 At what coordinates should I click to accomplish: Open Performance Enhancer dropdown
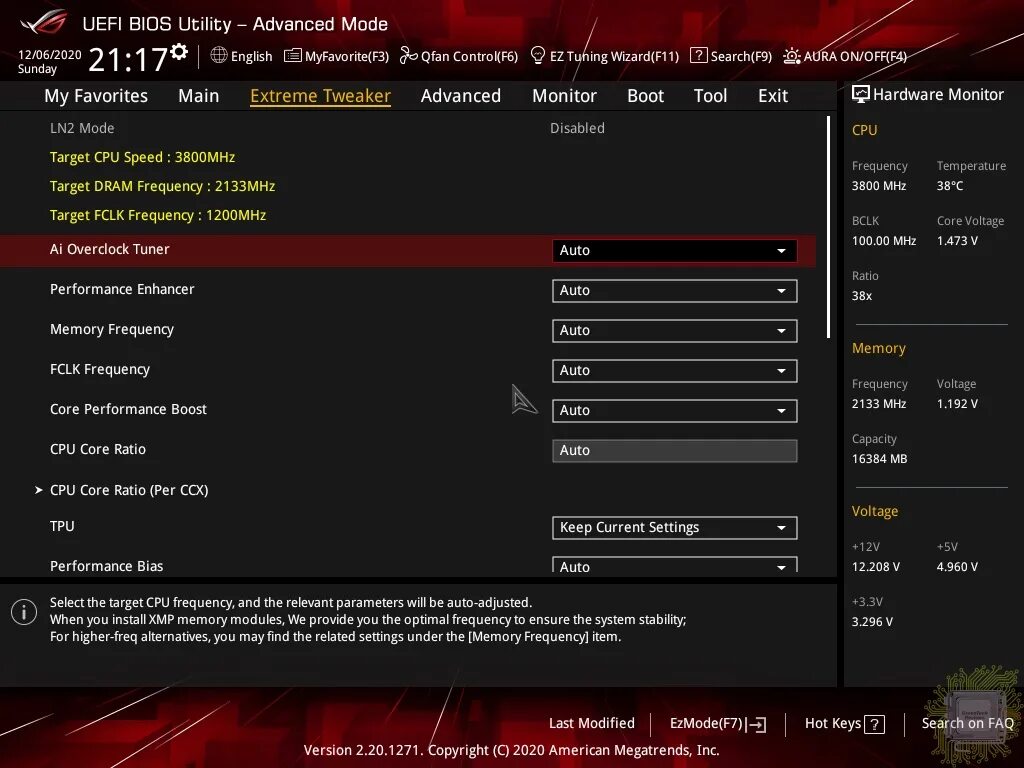675,291
